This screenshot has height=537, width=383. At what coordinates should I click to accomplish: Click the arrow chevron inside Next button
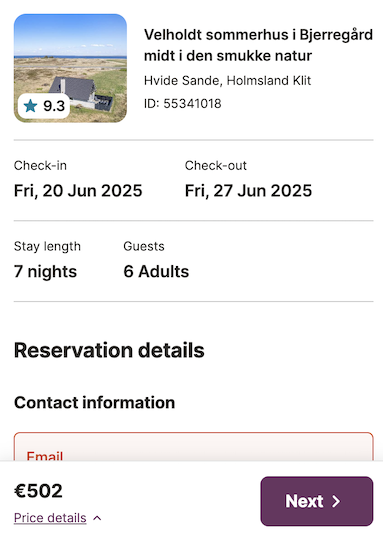(x=336, y=501)
